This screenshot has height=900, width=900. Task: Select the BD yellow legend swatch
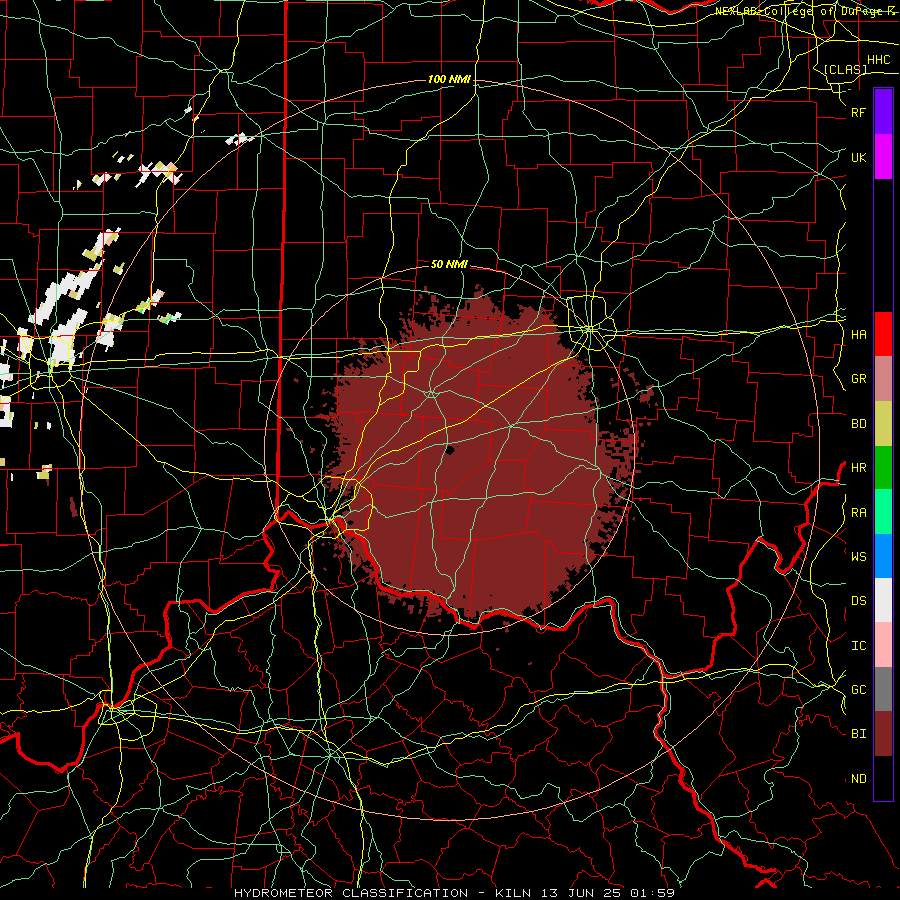pyautogui.click(x=883, y=424)
